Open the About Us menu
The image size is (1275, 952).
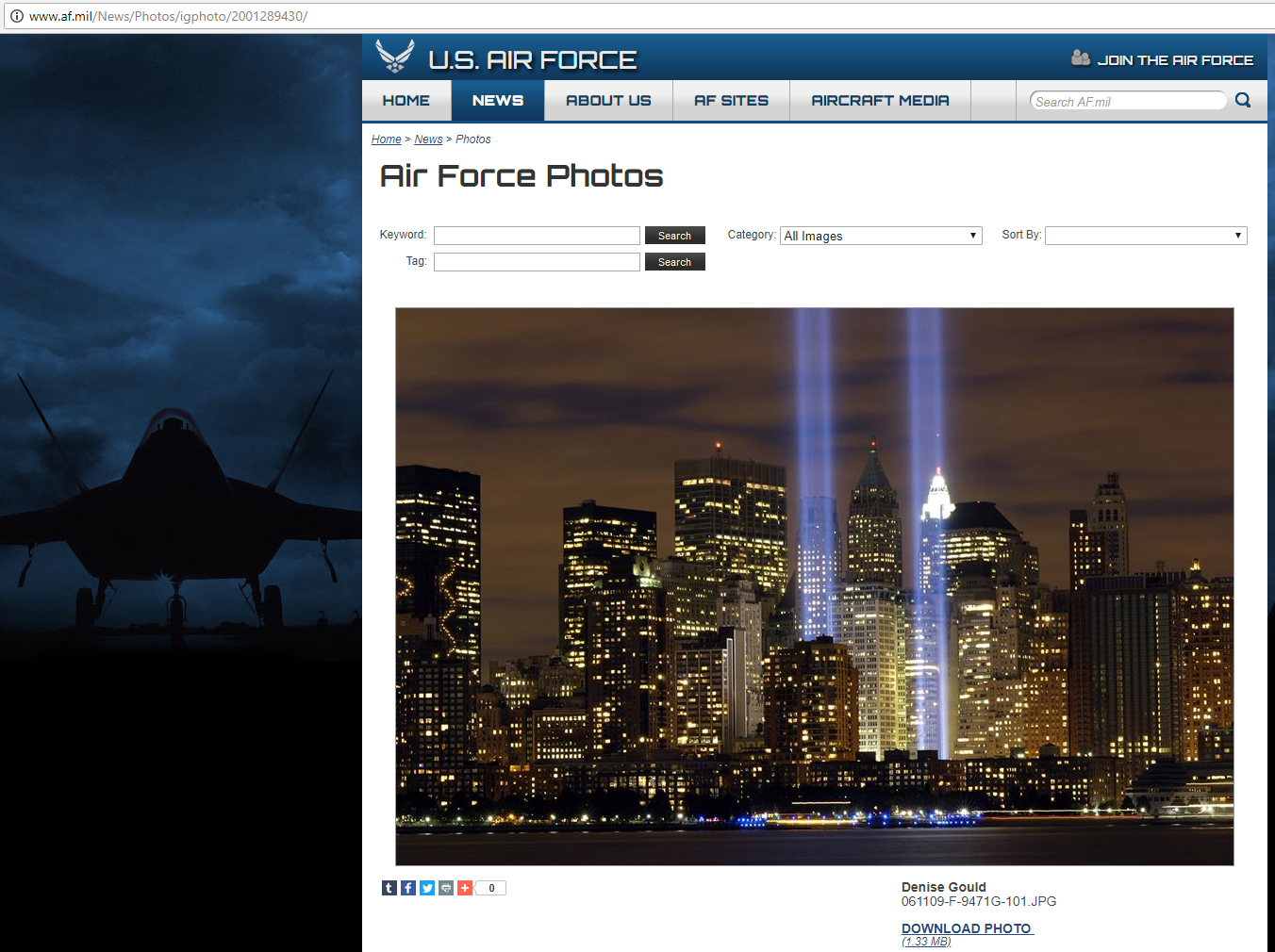pyautogui.click(x=608, y=101)
